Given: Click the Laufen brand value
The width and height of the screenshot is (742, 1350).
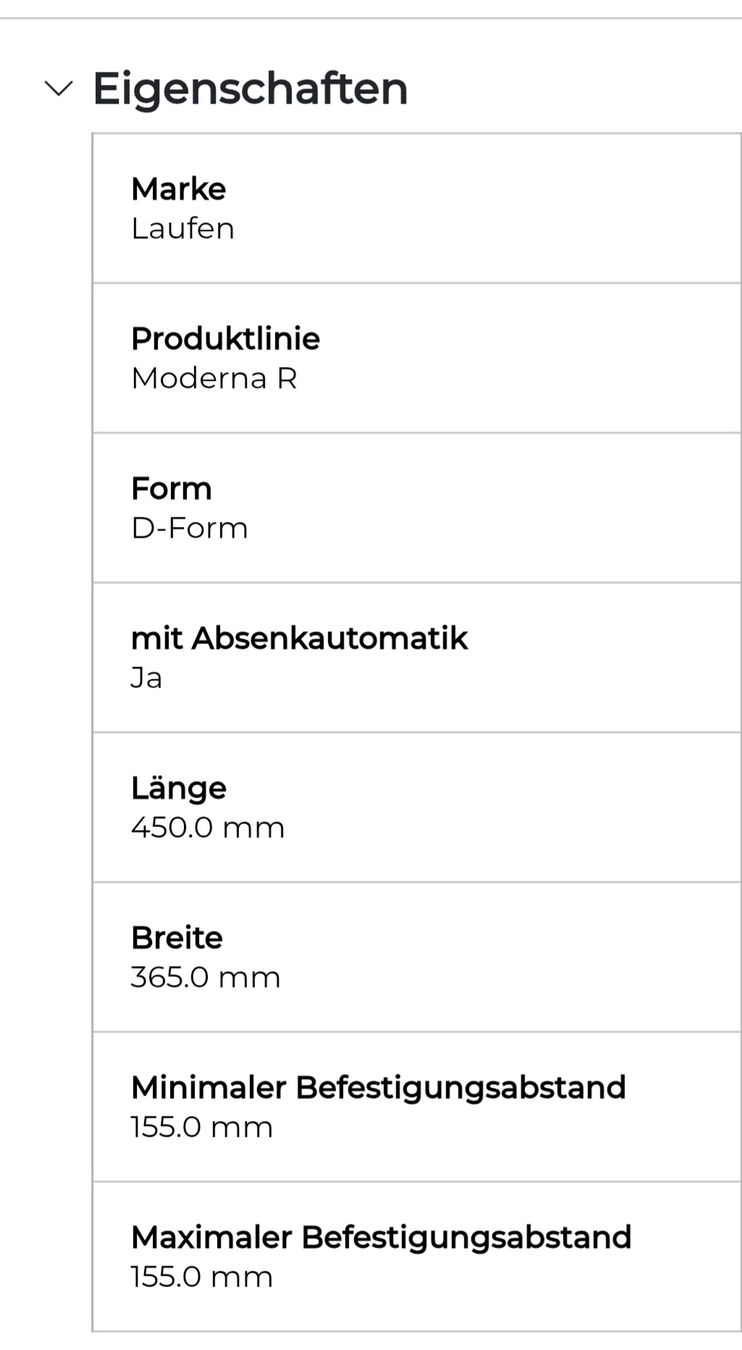Looking at the screenshot, I should [182, 228].
